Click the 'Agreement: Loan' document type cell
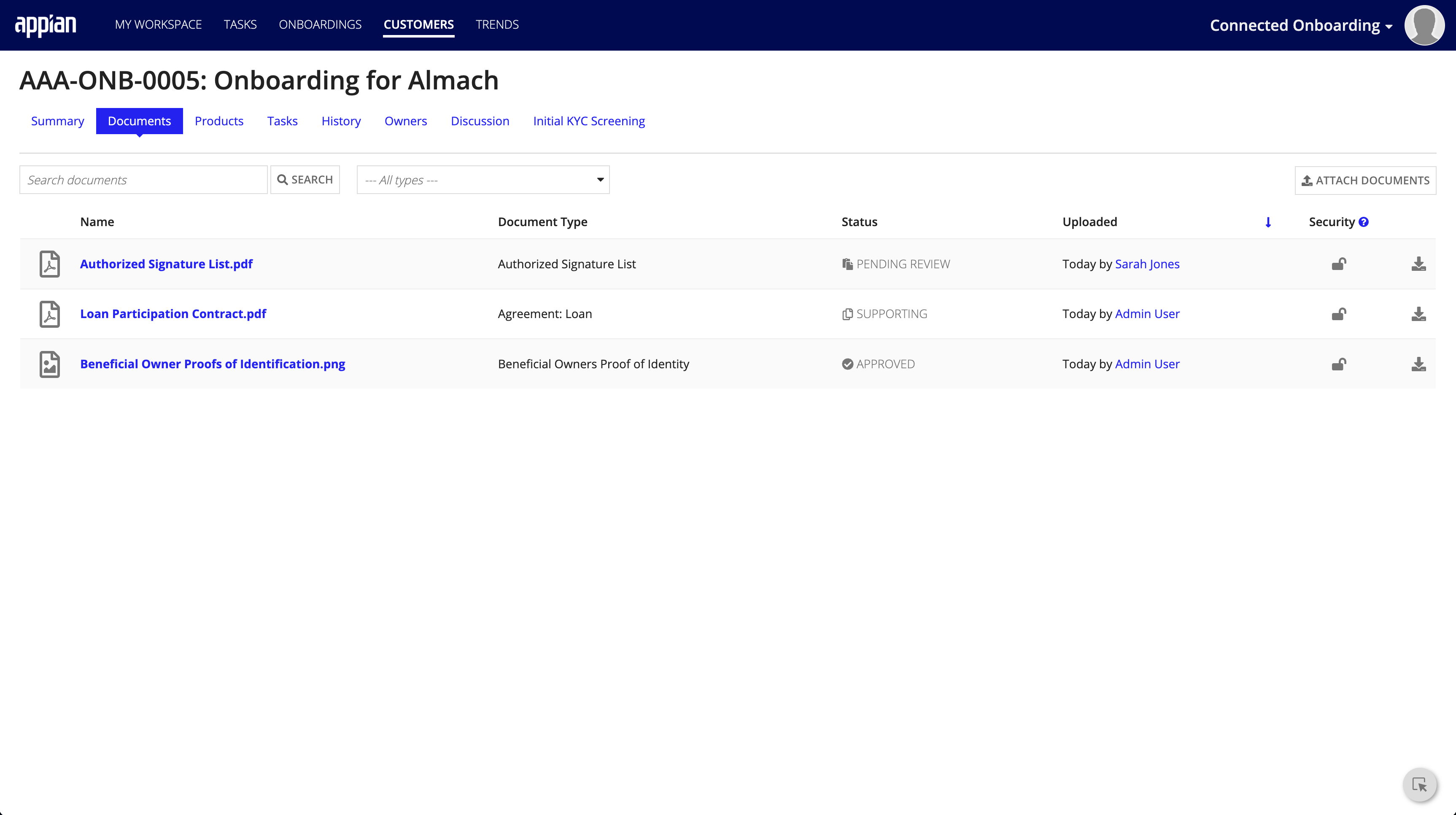Viewport: 1456px width, 815px height. [x=545, y=314]
